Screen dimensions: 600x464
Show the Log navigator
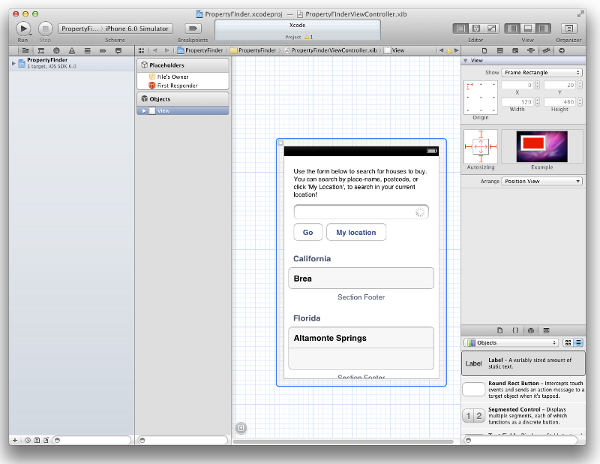[118, 50]
